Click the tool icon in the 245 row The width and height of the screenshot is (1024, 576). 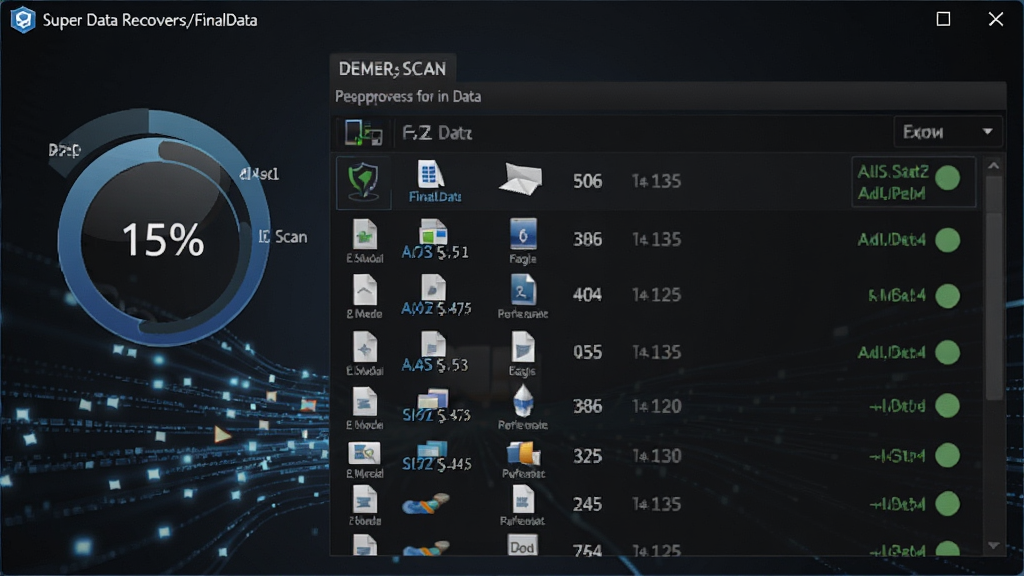click(426, 504)
